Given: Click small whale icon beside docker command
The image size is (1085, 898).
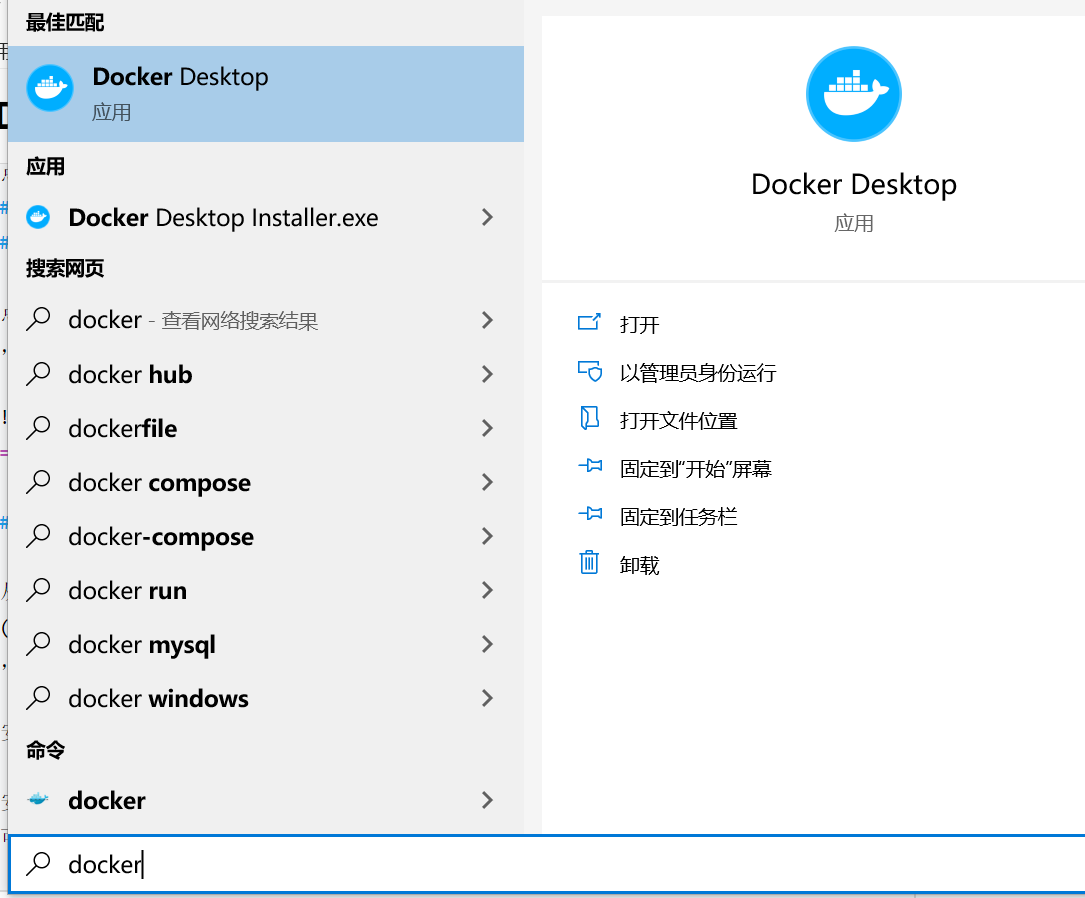Looking at the screenshot, I should click(38, 800).
